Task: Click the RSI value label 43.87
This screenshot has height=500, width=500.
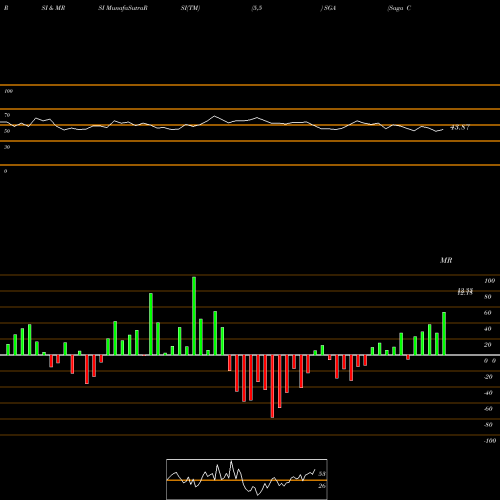Action: pos(460,127)
